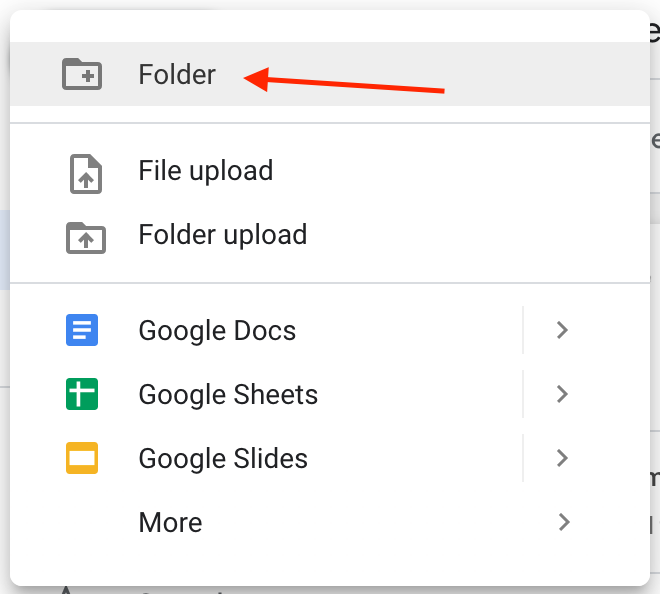The width and height of the screenshot is (660, 594).
Task: Click the yellow Google Slides icon
Action: [82, 458]
